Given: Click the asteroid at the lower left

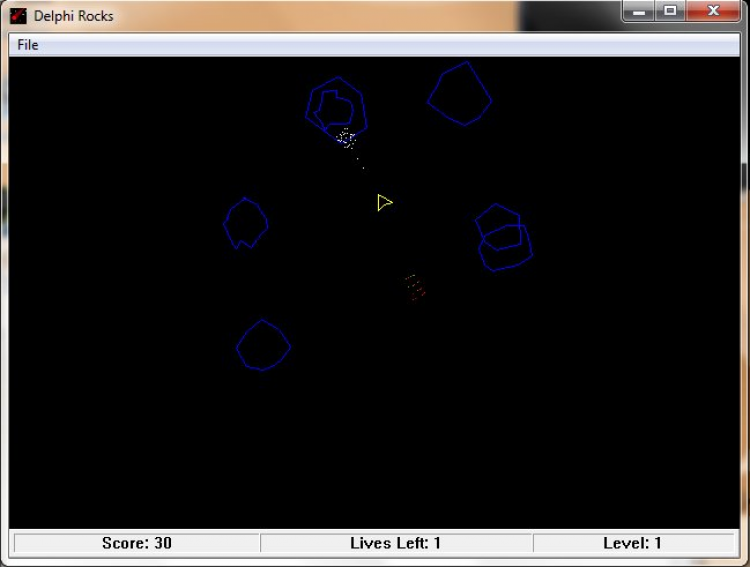Looking at the screenshot, I should click(263, 345).
